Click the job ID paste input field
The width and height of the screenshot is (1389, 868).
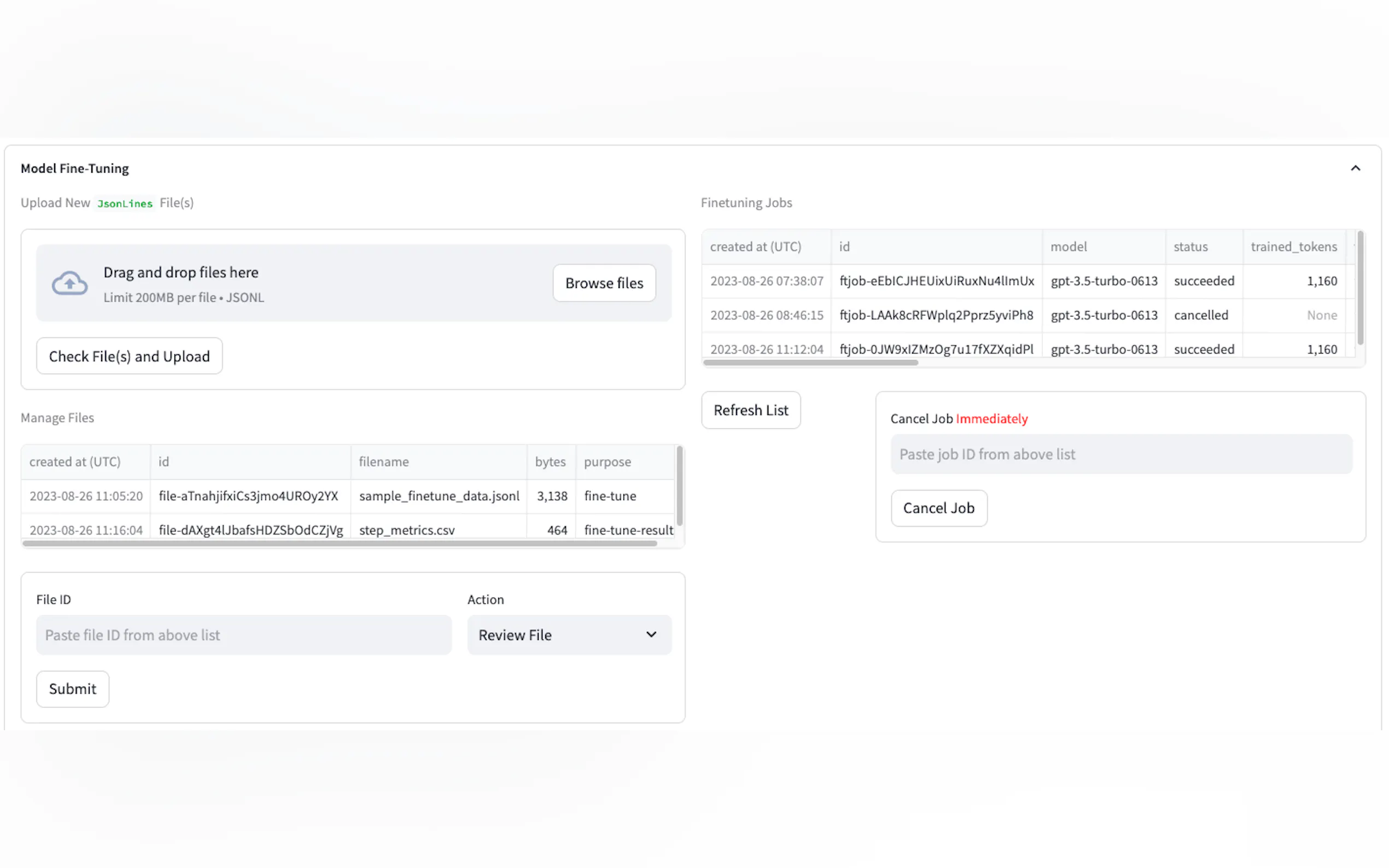1120,454
